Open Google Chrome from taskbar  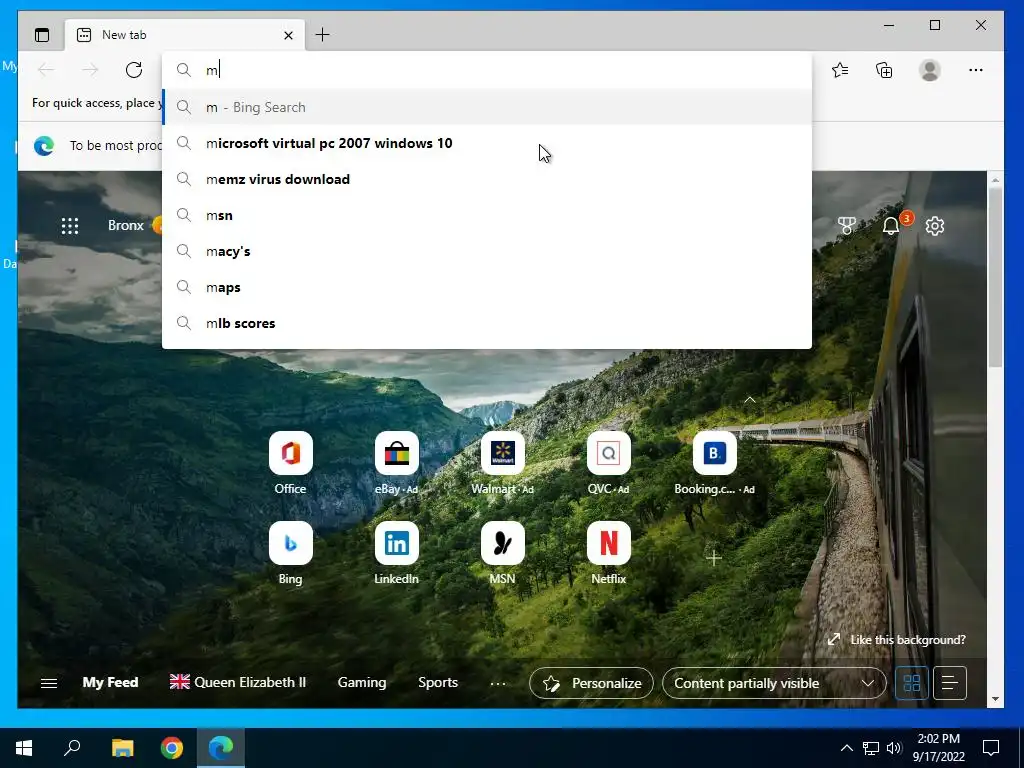pos(172,748)
